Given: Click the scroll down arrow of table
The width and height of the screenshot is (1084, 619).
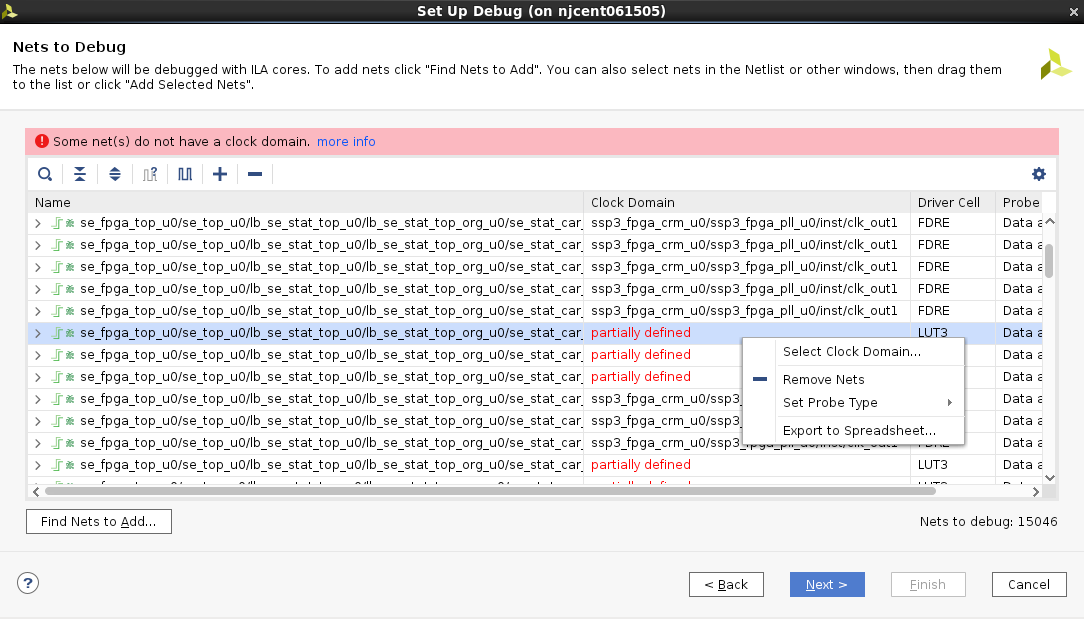Looking at the screenshot, I should click(1049, 478).
